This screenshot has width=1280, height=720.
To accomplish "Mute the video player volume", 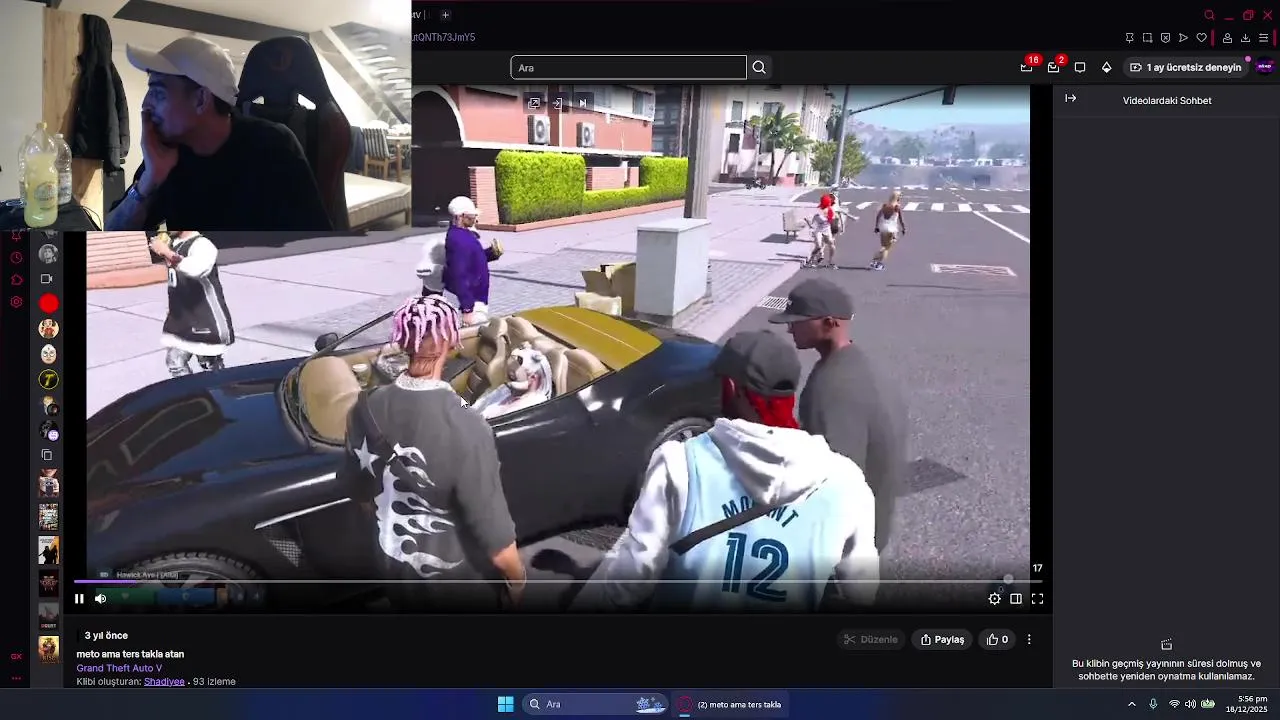I will tap(100, 599).
